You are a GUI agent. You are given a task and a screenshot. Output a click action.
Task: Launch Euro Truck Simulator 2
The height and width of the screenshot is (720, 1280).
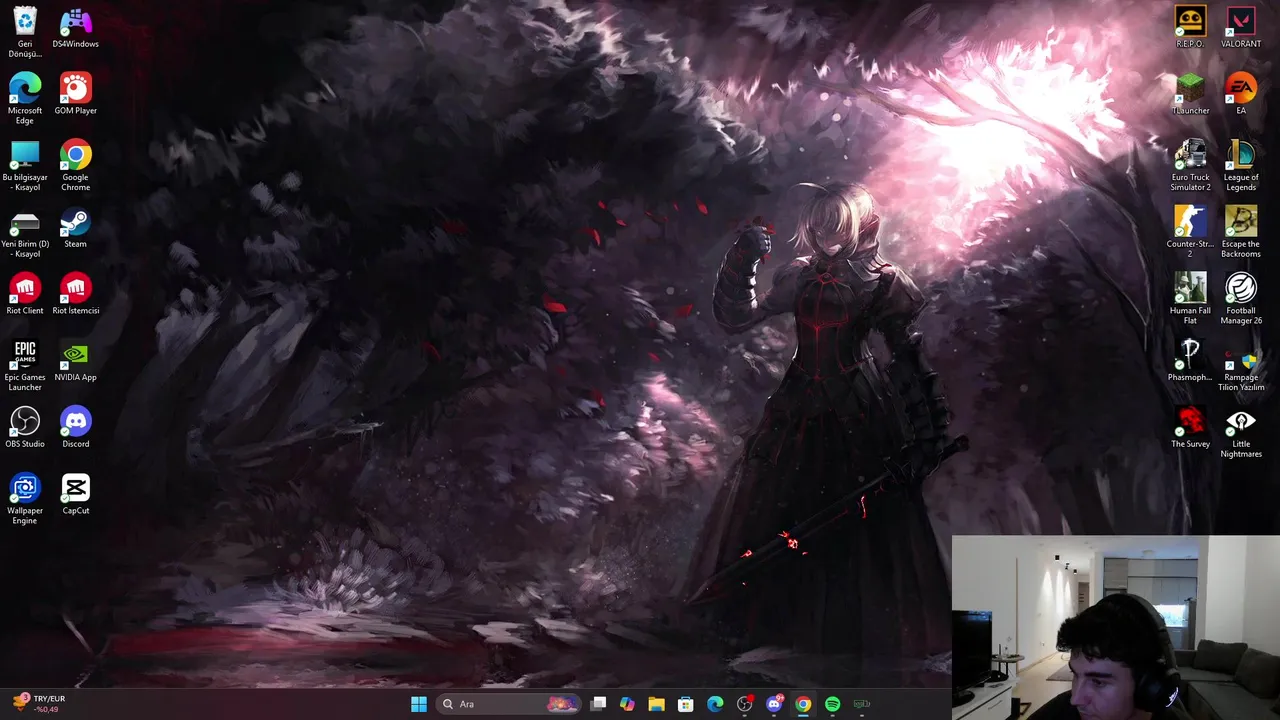[1190, 165]
